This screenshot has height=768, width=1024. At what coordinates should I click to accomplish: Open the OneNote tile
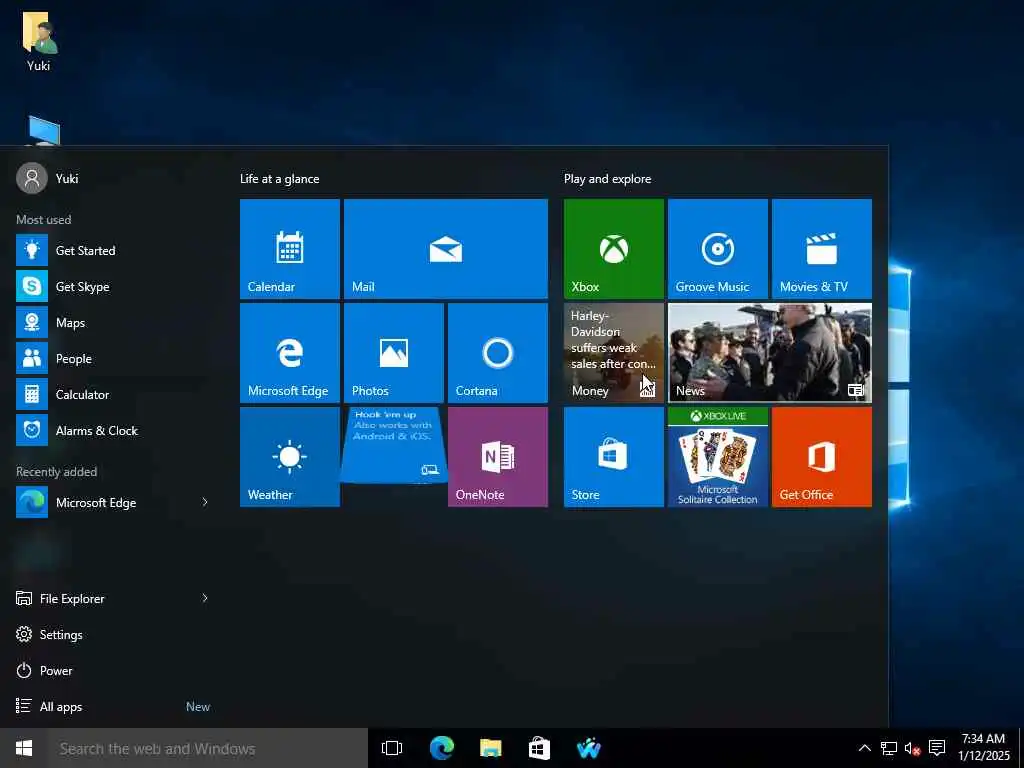pyautogui.click(x=498, y=456)
